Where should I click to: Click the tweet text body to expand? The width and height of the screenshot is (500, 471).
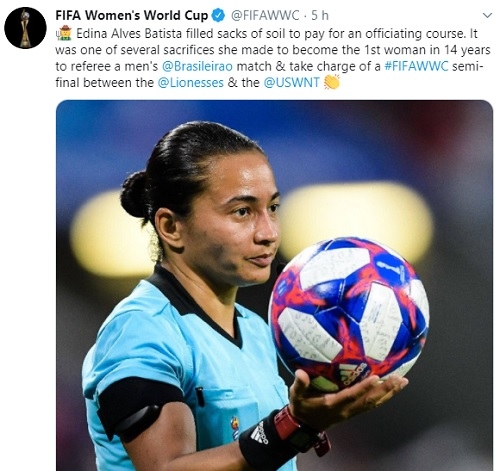(x=273, y=58)
